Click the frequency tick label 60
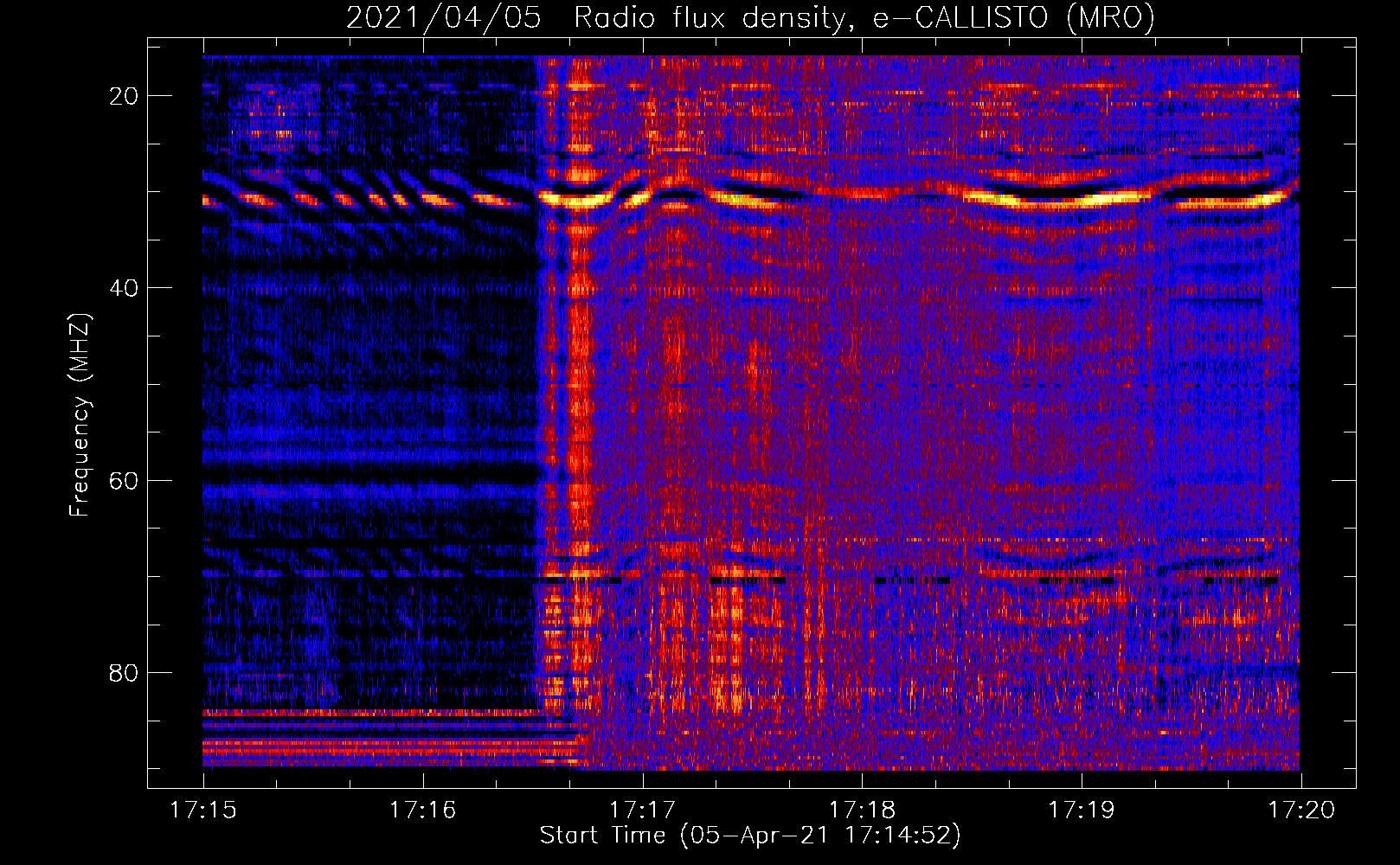The image size is (1400, 865). coord(124,480)
